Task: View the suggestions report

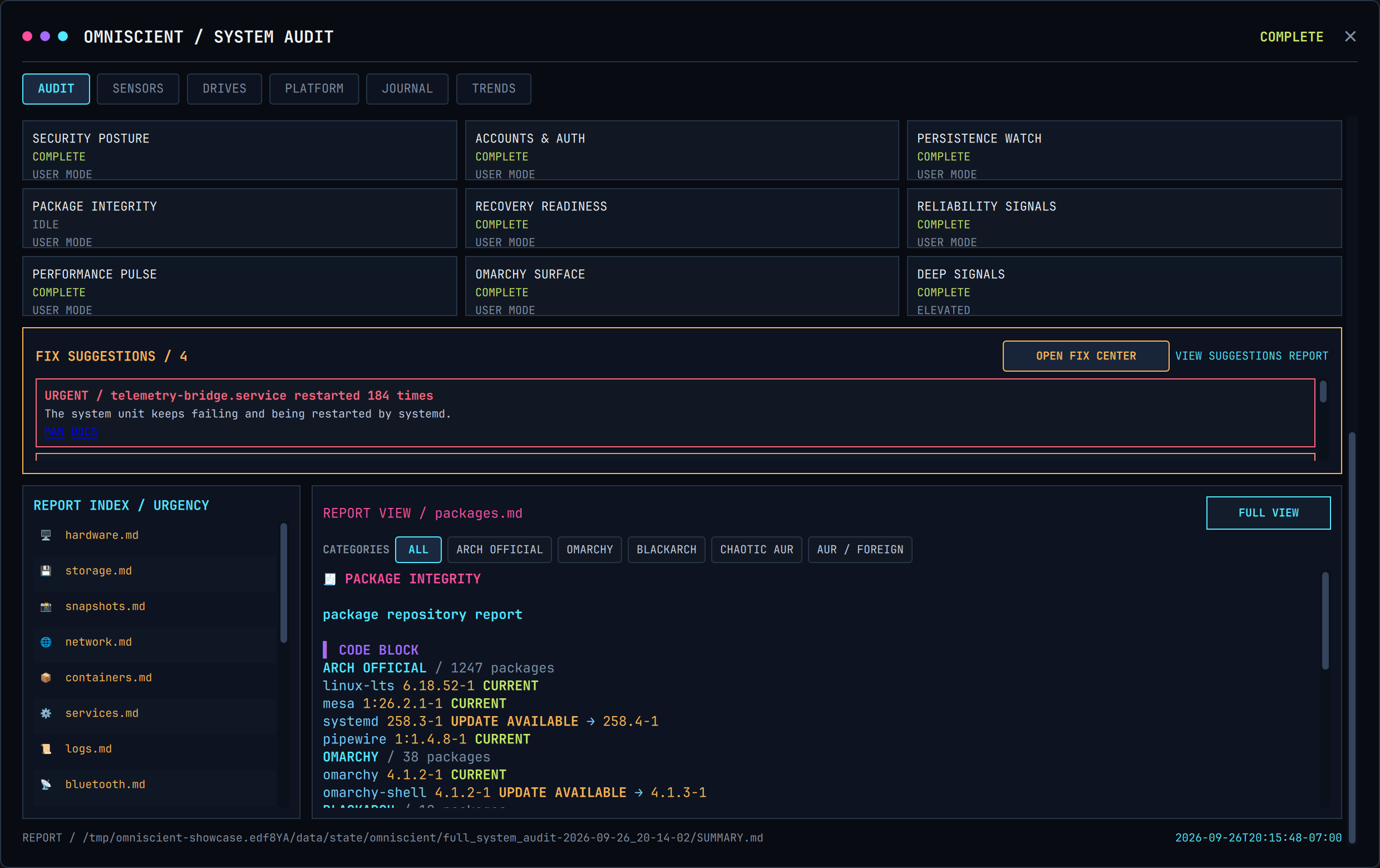Action: [1251, 356]
